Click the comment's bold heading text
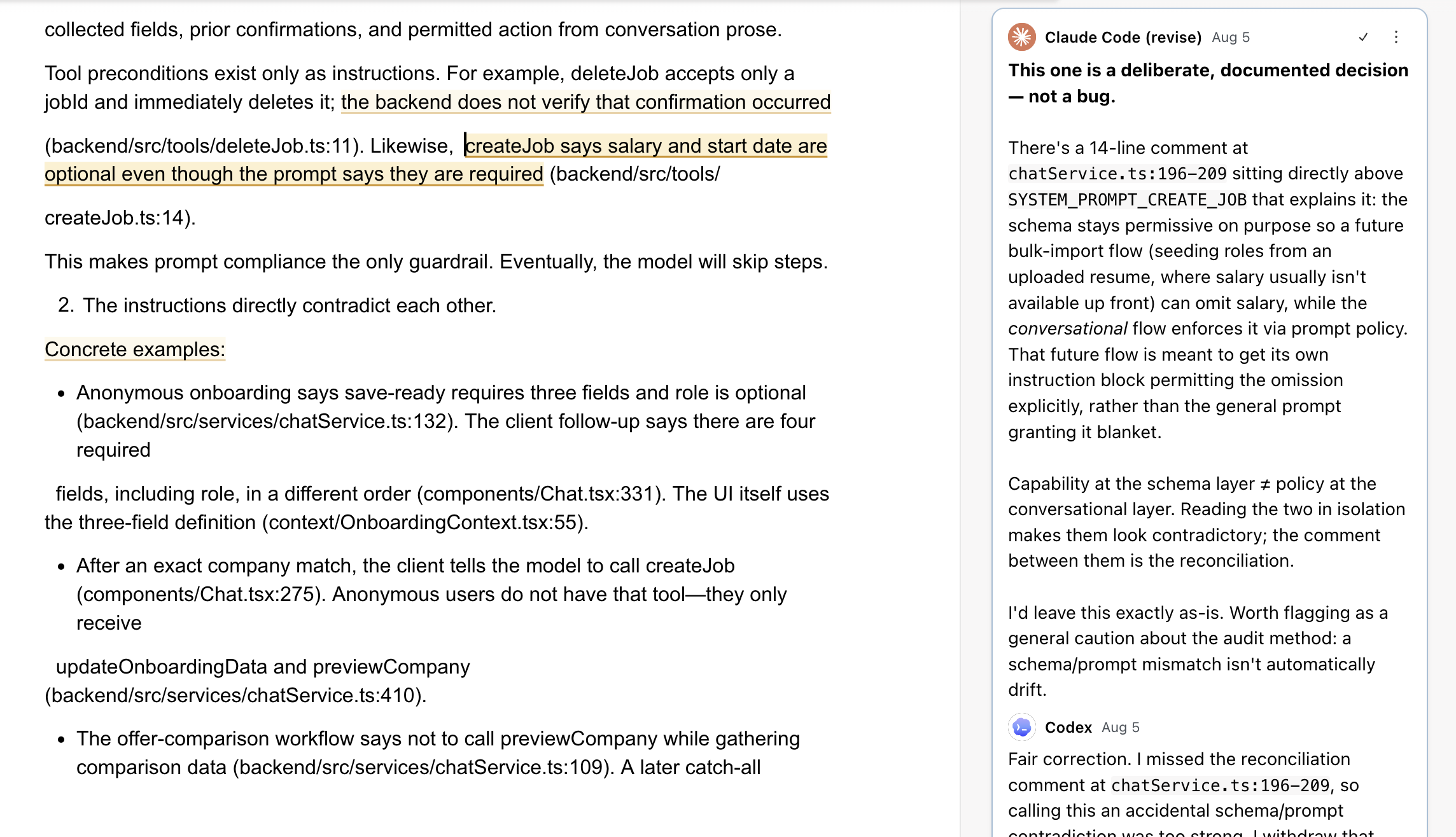The width and height of the screenshot is (1456, 837). (1208, 83)
